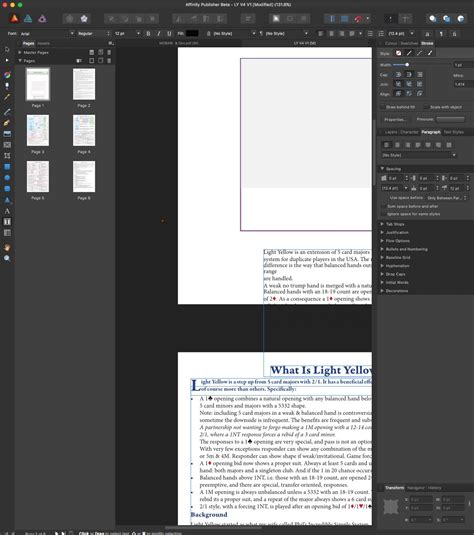Choose the Dashed line stroke style
474x535 pixels.
pyautogui.click(x=420, y=53)
